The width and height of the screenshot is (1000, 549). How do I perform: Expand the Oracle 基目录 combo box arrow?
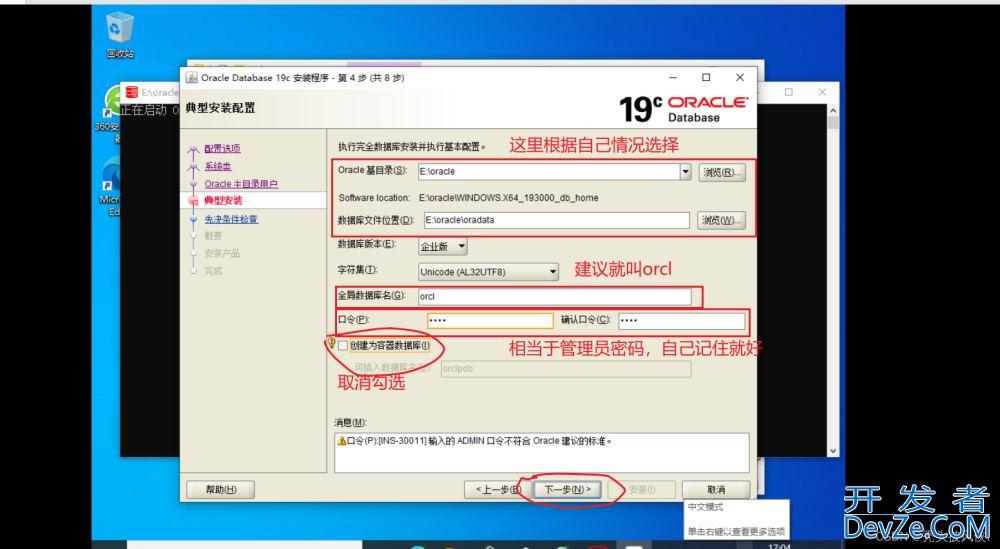coord(685,172)
